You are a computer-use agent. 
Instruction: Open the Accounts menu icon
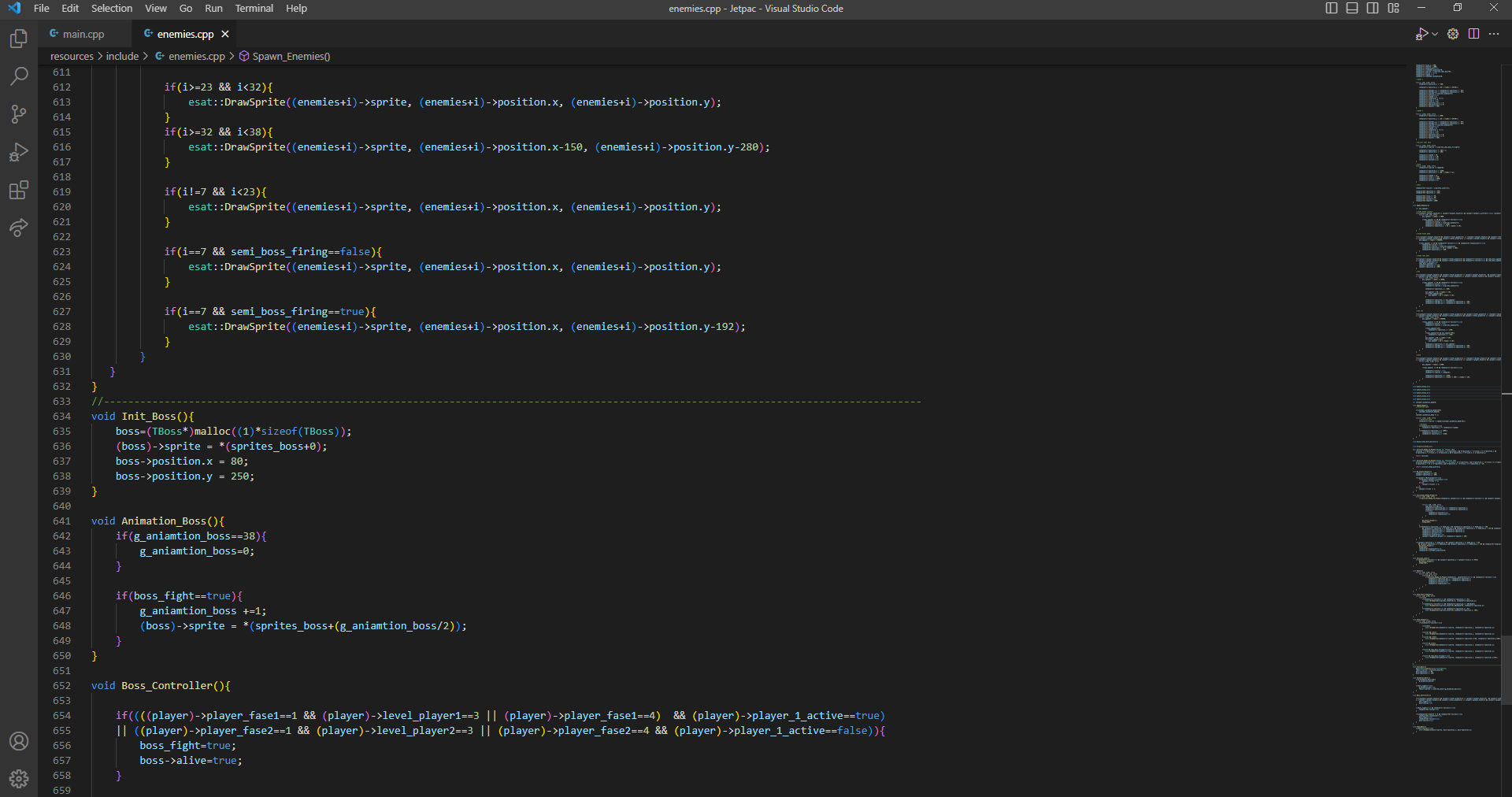point(19,741)
